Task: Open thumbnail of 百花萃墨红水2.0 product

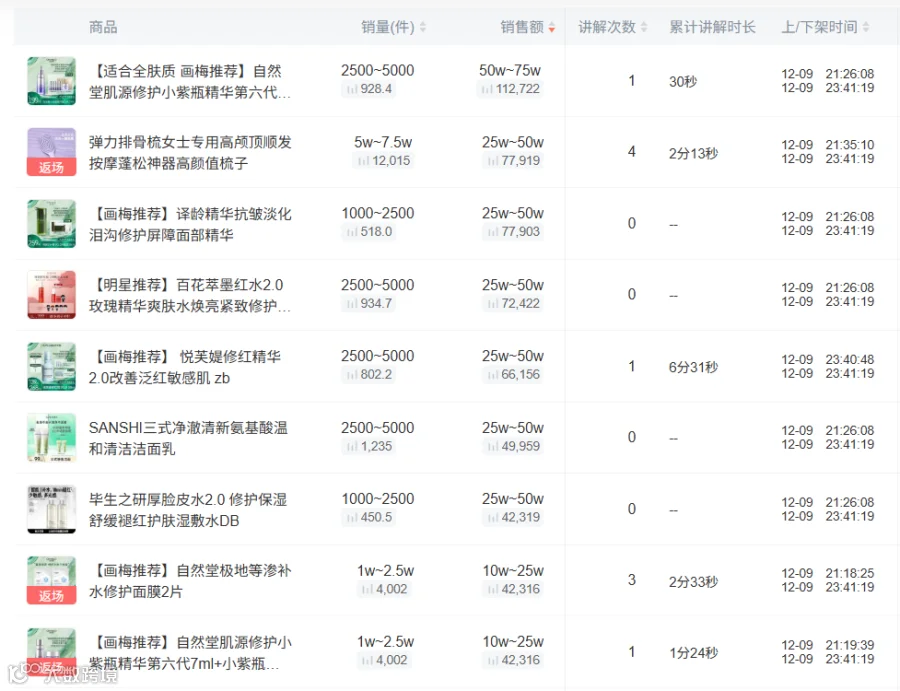Action: click(52, 295)
